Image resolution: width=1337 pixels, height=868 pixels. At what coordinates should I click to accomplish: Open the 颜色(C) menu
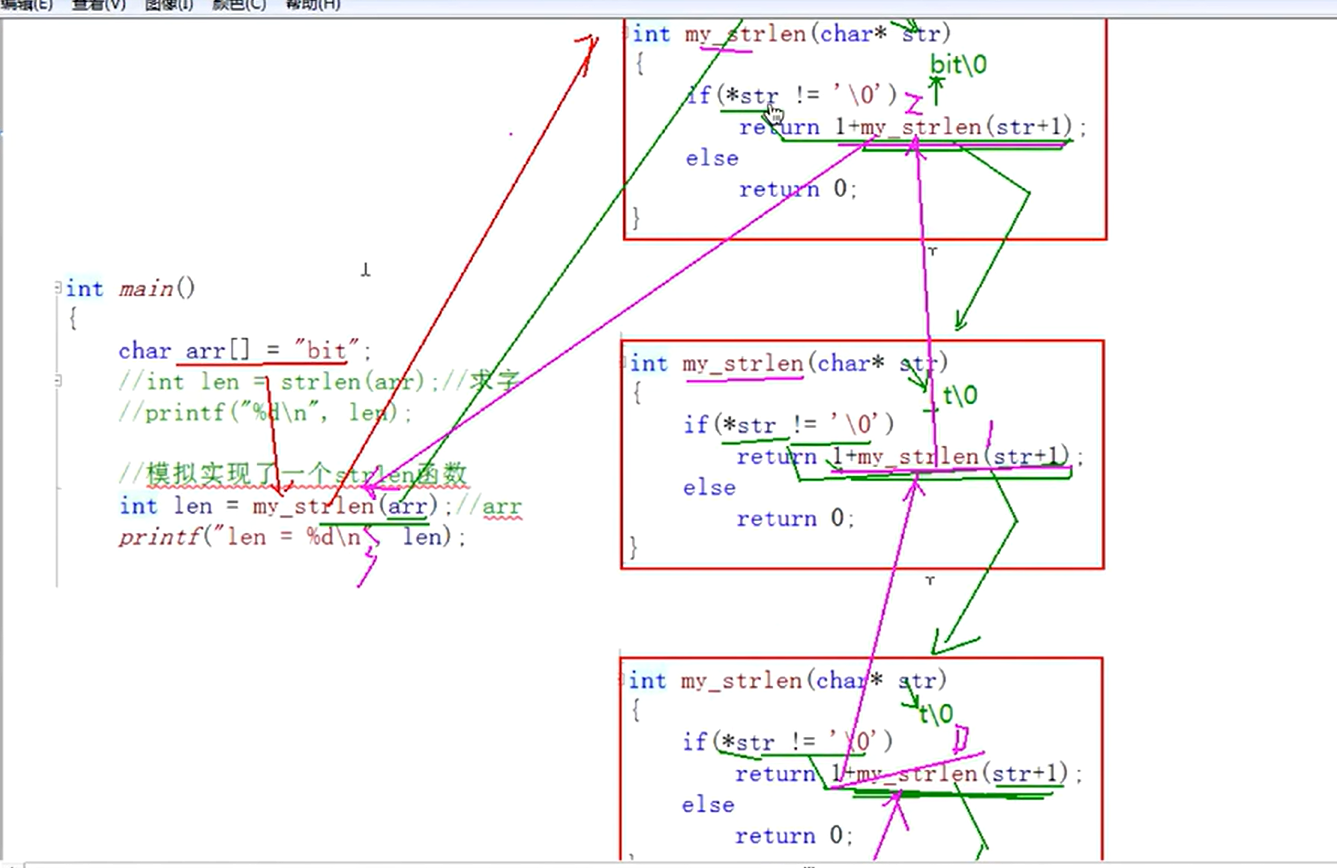click(239, 4)
